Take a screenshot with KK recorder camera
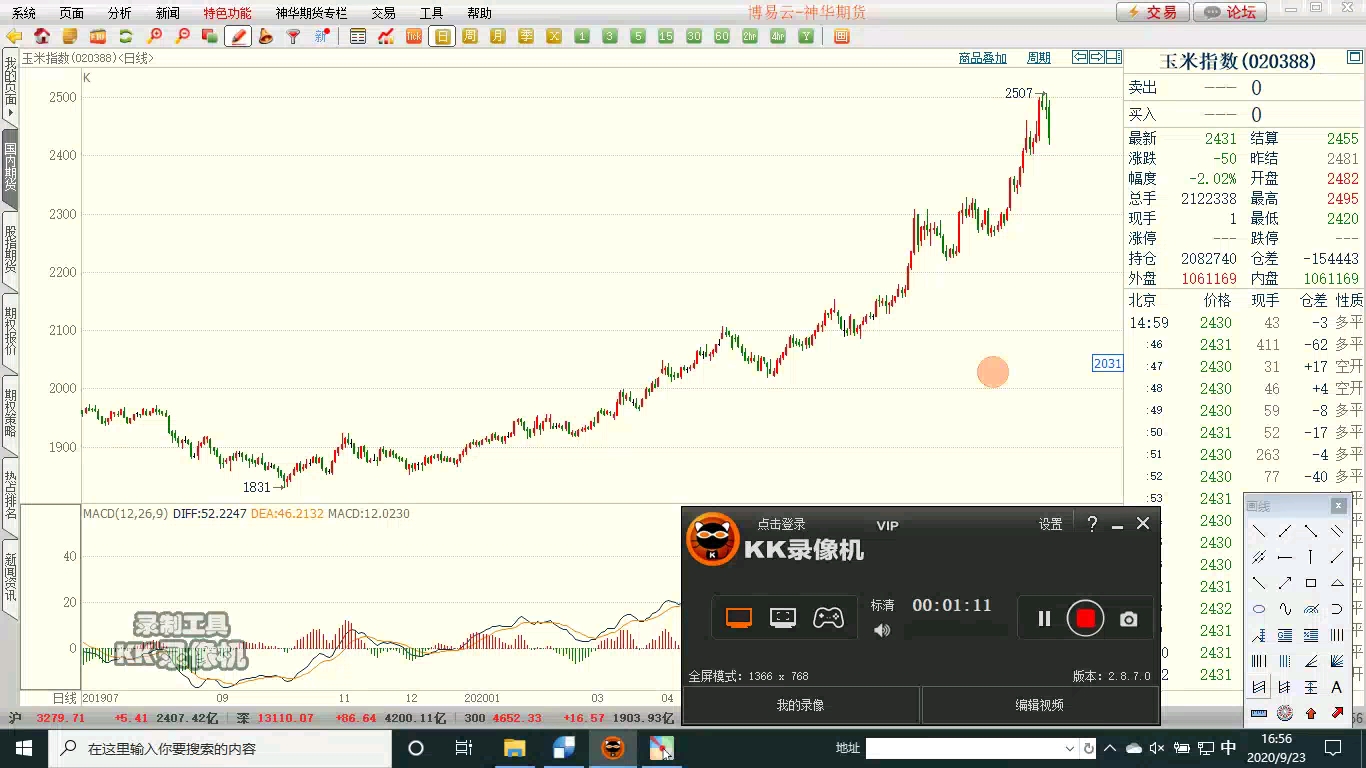This screenshot has width=1366, height=768. (x=1129, y=619)
